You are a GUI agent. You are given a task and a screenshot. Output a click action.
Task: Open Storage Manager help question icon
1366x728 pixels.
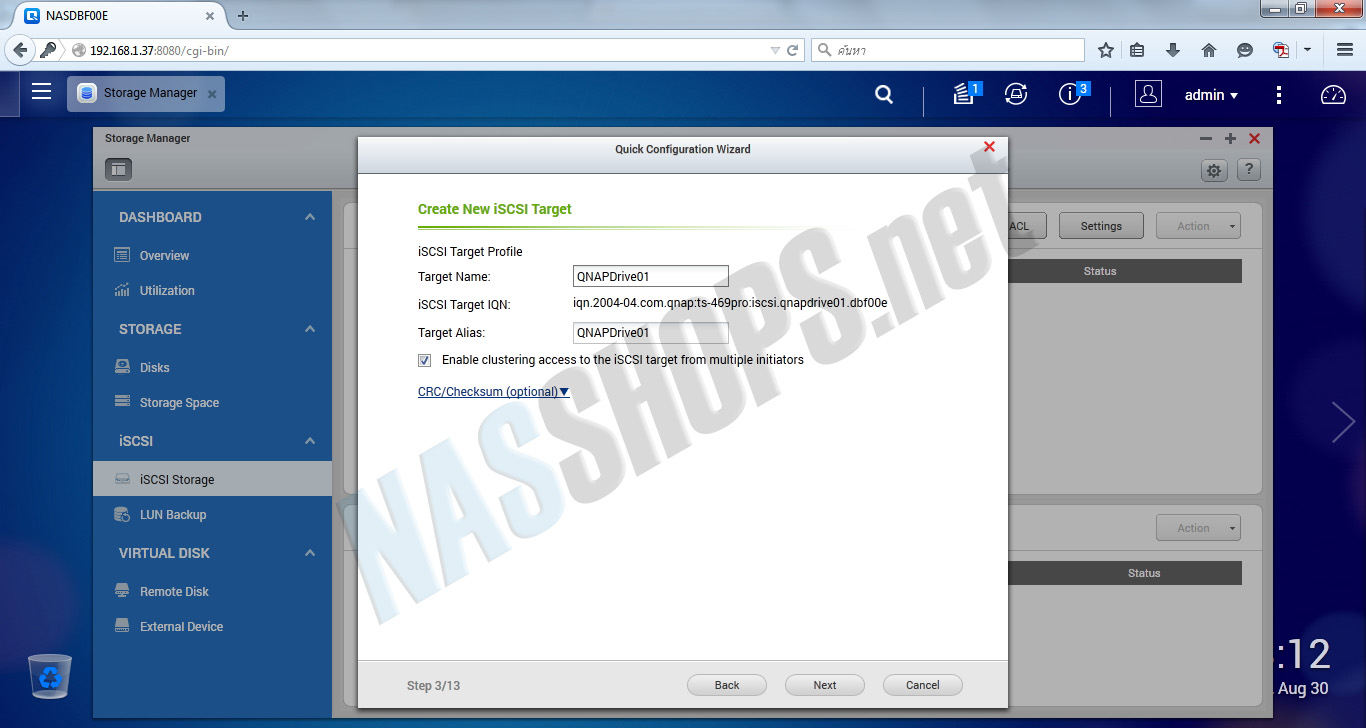click(1249, 170)
